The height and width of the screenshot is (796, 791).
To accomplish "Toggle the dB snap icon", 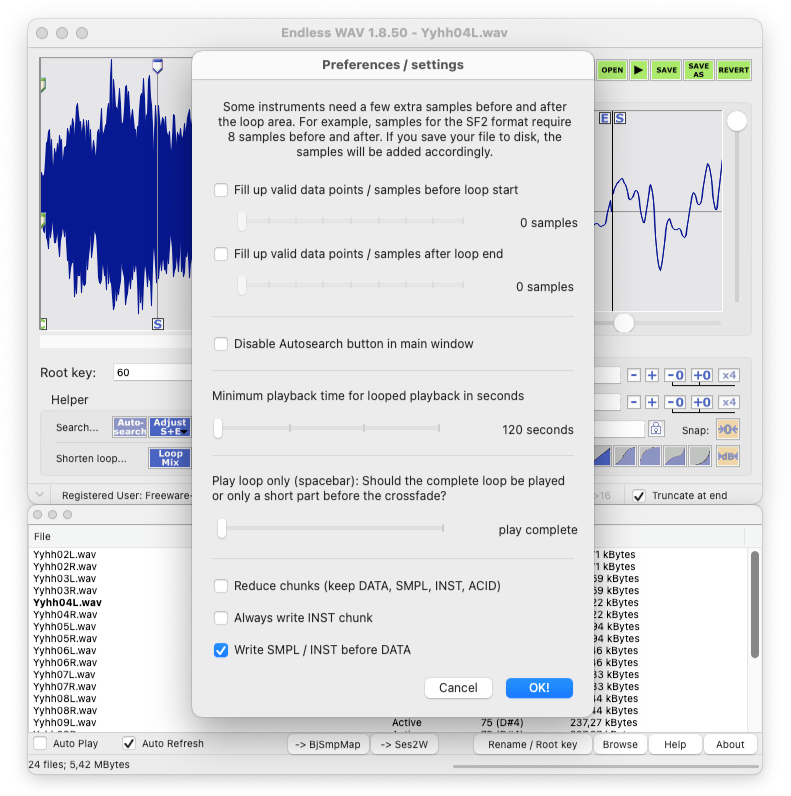I will pyautogui.click(x=728, y=456).
